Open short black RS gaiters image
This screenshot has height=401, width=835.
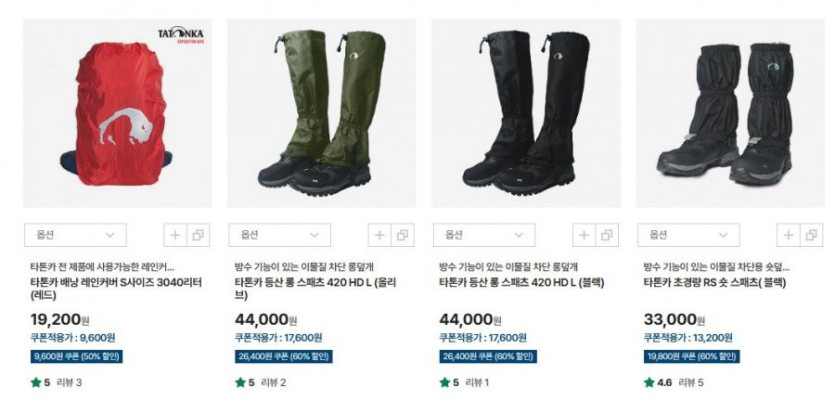731,113
